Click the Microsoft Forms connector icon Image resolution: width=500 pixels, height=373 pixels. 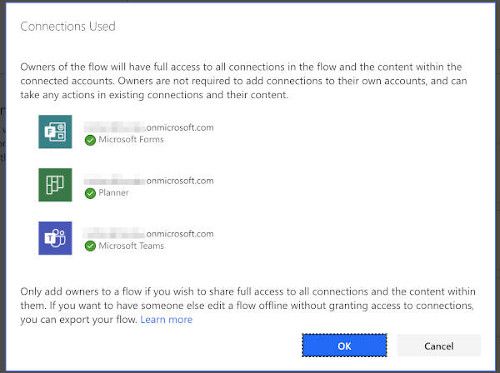55,132
